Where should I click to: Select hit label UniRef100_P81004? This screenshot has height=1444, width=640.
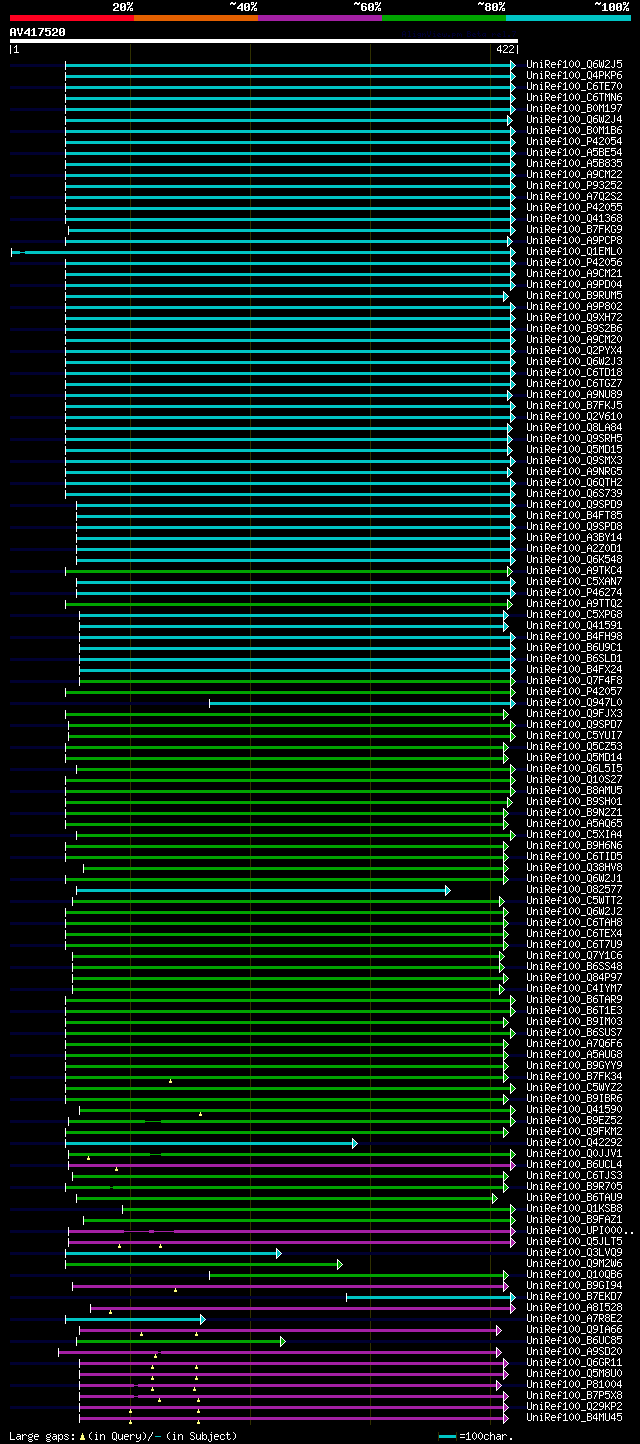(x=574, y=1384)
